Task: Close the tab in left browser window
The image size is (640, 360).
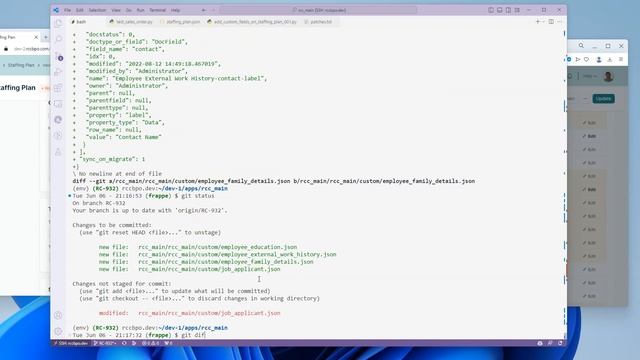Action: pyautogui.click(x=36, y=37)
